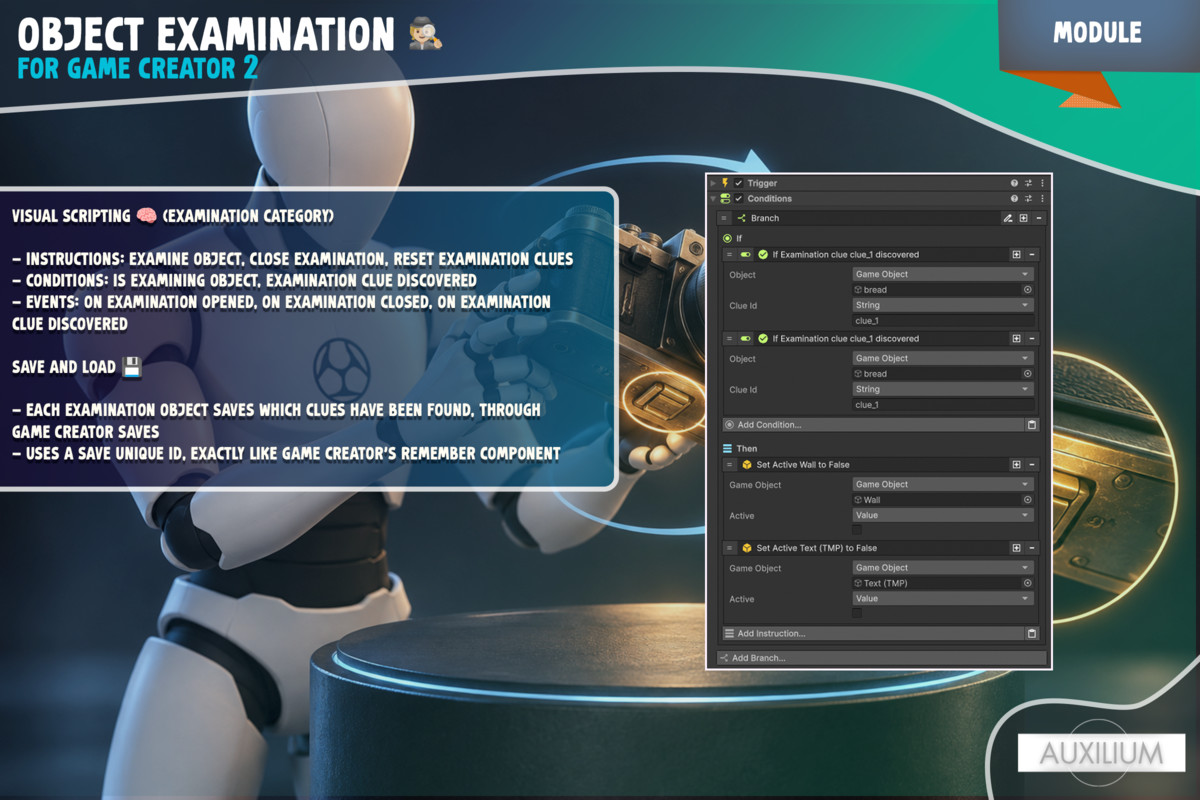Click the Conditions component icon

tap(725, 199)
